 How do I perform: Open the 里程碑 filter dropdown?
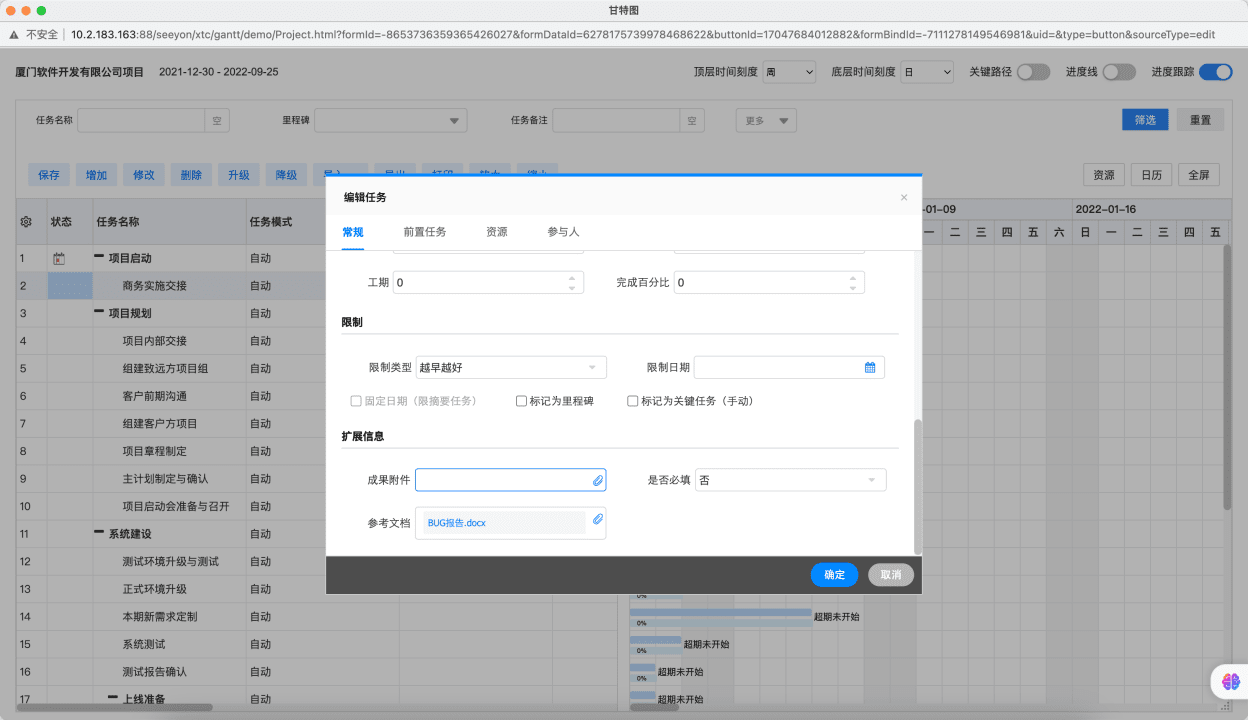coord(391,120)
